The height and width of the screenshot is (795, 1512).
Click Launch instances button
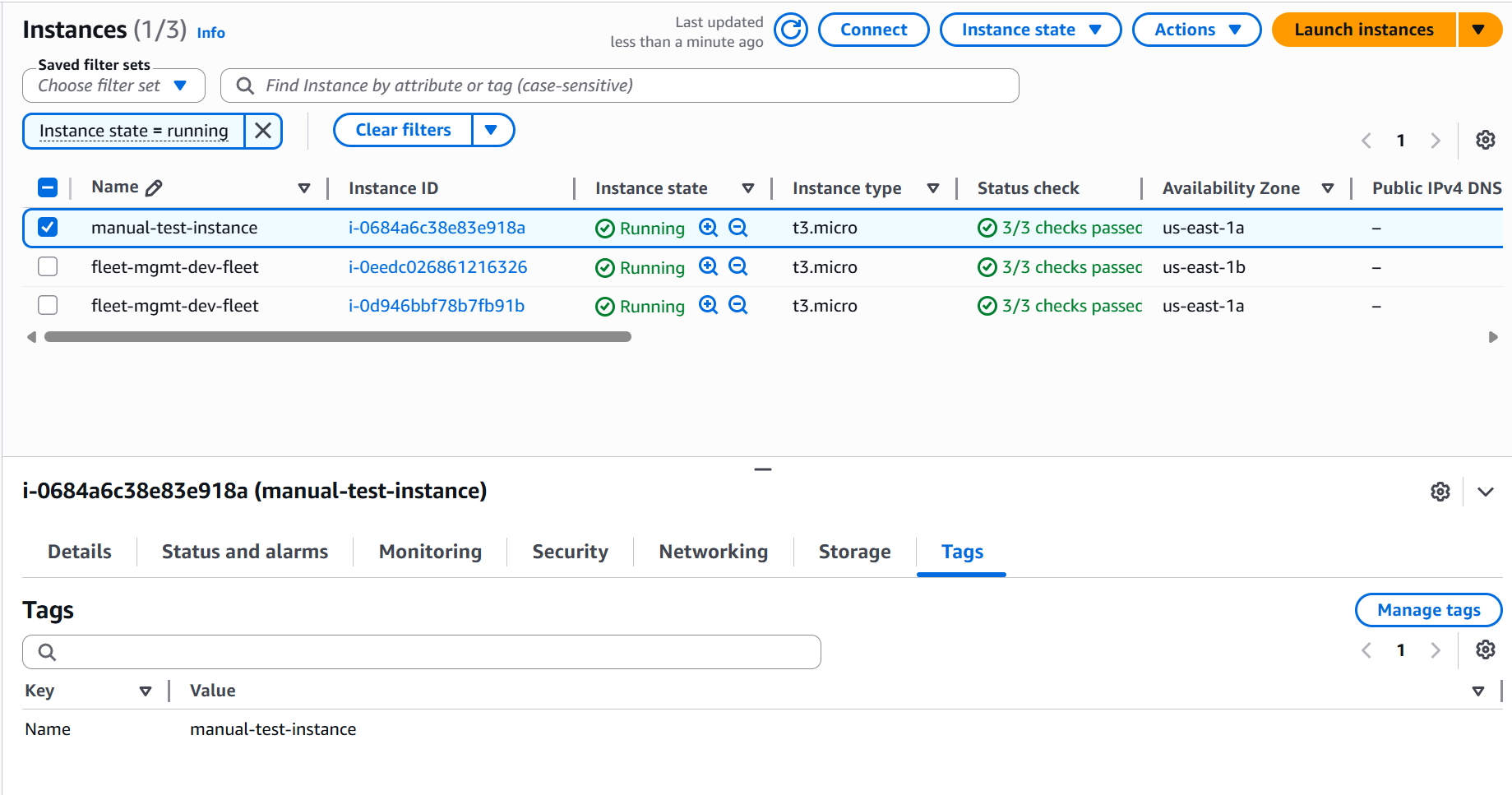click(1364, 30)
